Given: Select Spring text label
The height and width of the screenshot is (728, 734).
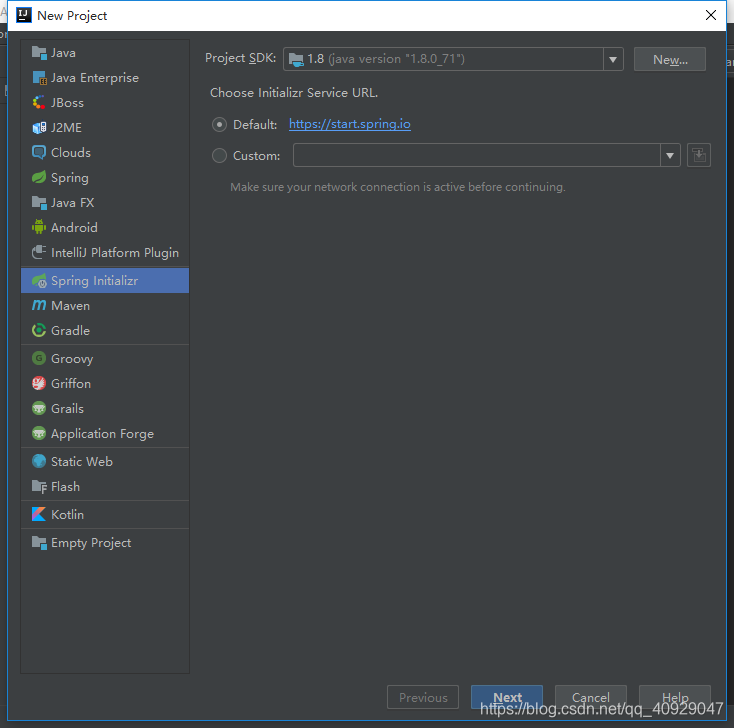Looking at the screenshot, I should coord(70,178).
